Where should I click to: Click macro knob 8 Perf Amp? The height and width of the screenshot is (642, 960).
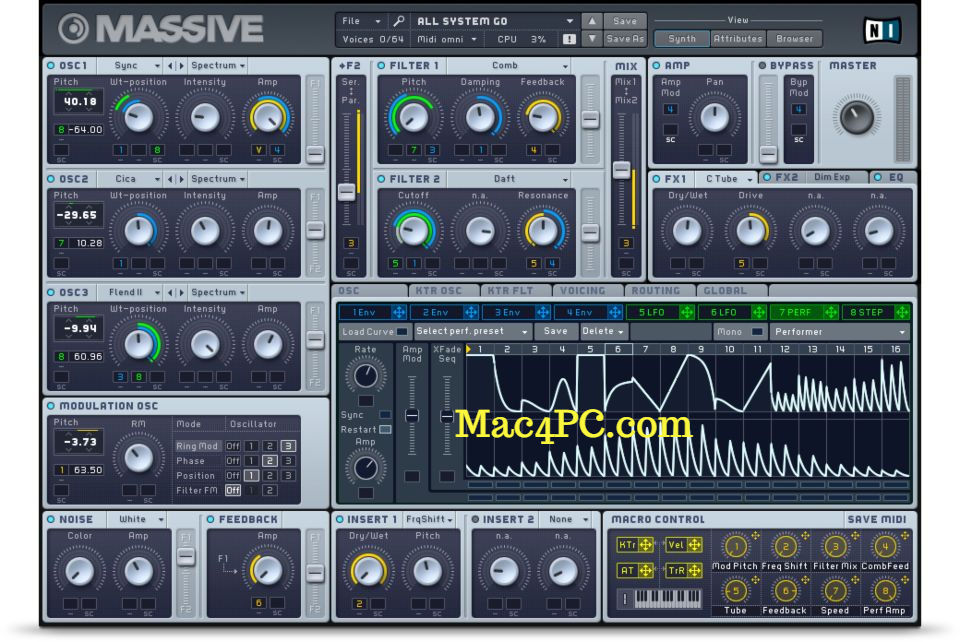885,591
